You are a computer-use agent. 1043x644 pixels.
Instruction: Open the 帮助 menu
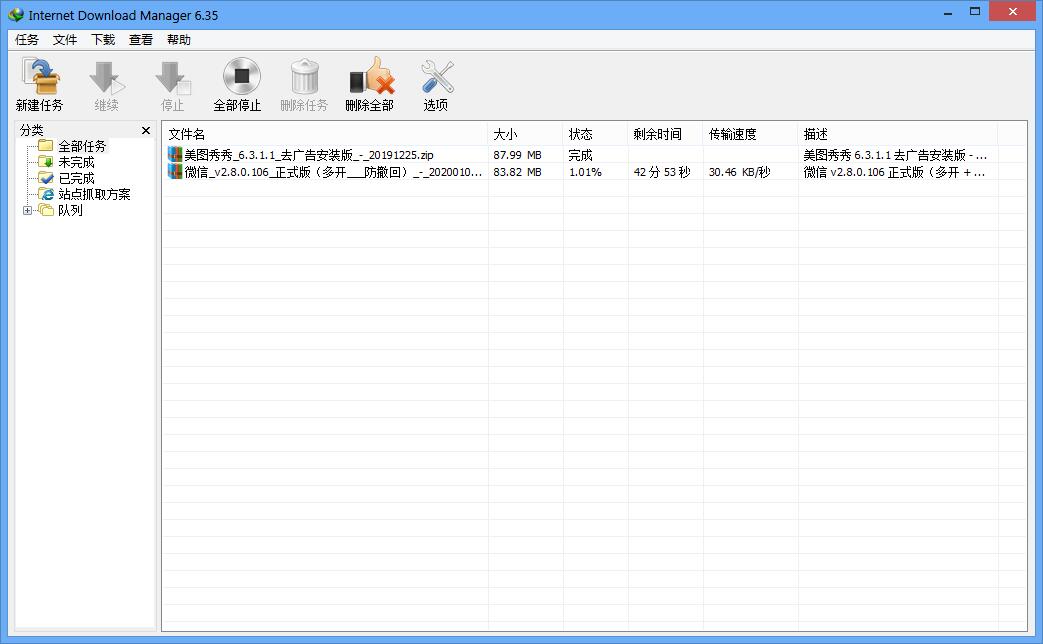tap(179, 40)
